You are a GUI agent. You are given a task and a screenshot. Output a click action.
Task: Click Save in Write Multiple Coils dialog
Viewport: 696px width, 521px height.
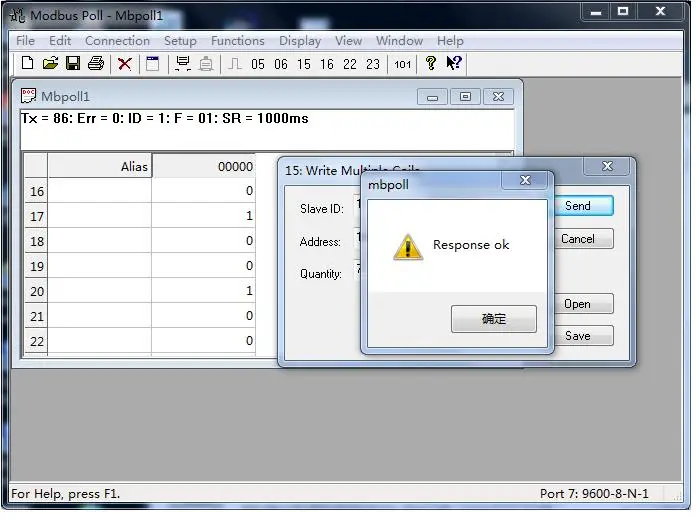pyautogui.click(x=584, y=336)
